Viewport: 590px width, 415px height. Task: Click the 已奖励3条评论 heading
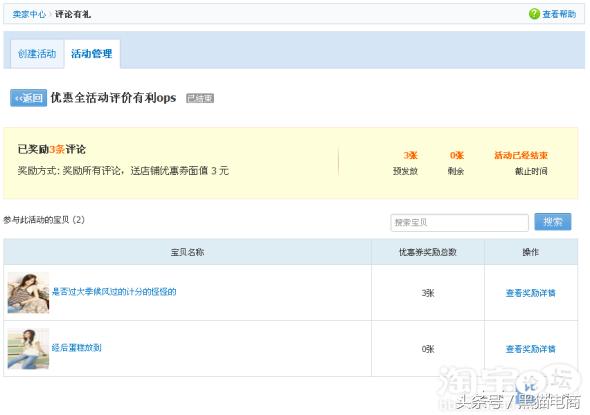point(52,149)
